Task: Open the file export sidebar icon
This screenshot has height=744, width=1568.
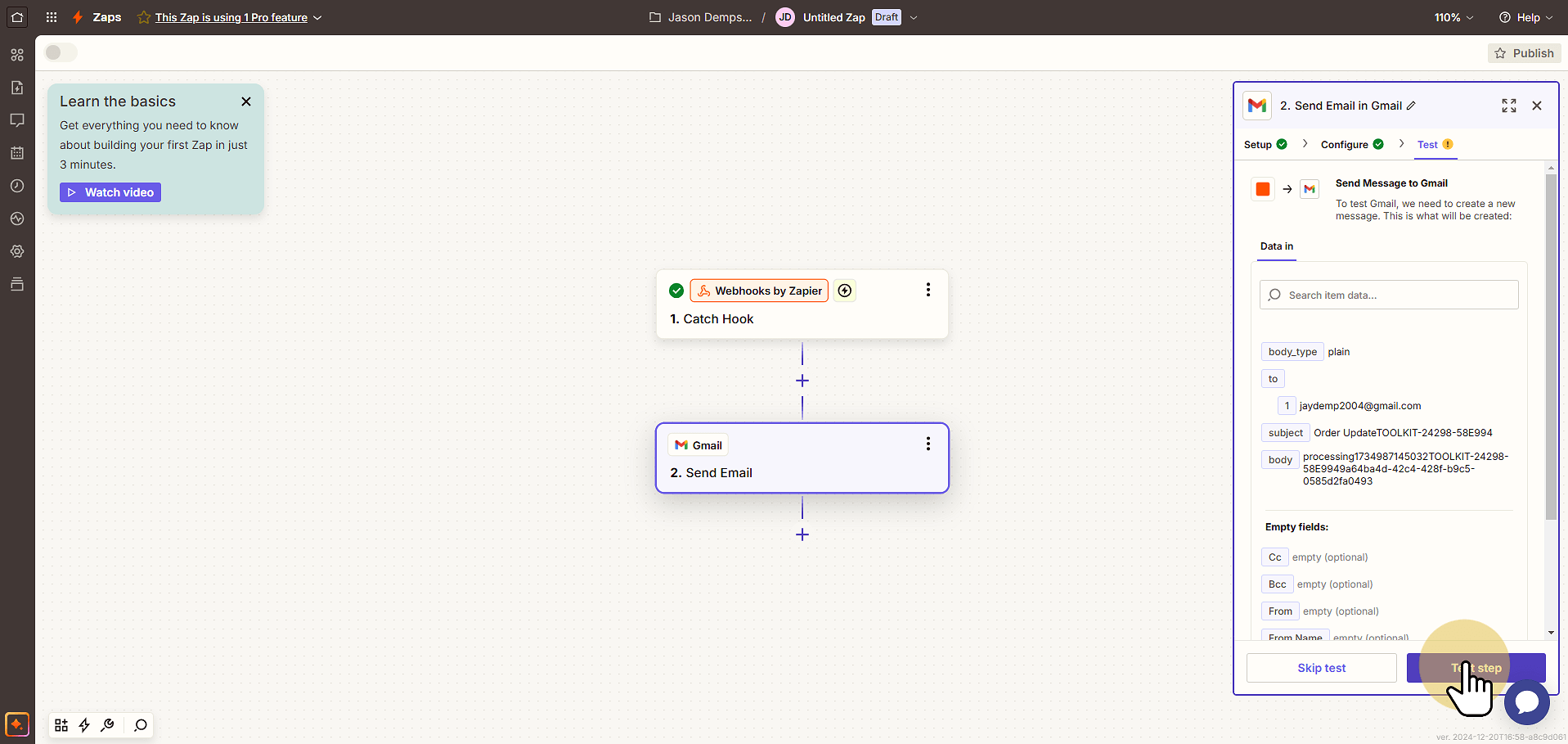Action: coord(17,88)
